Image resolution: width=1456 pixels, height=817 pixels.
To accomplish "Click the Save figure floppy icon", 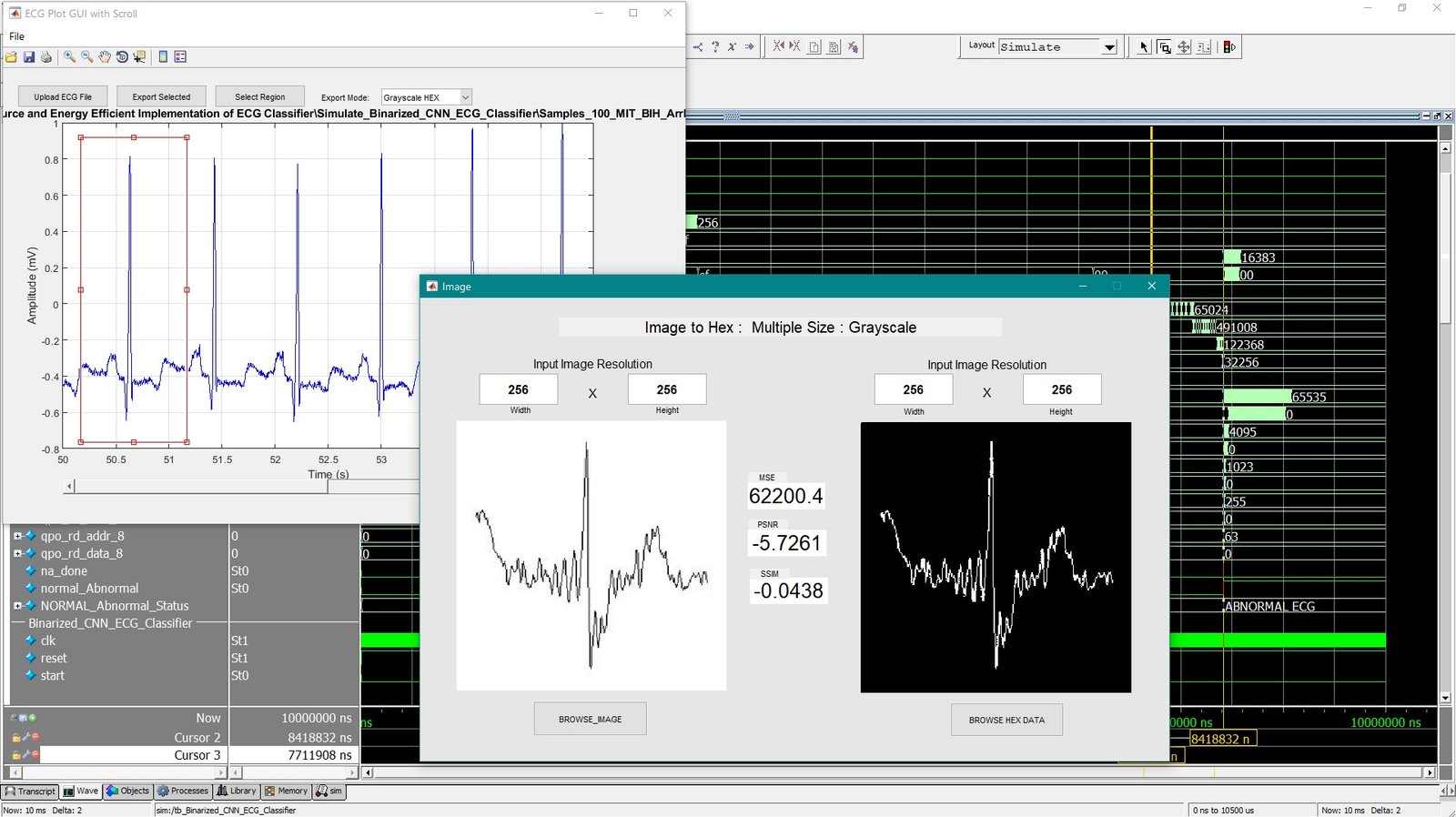I will click(x=29, y=56).
